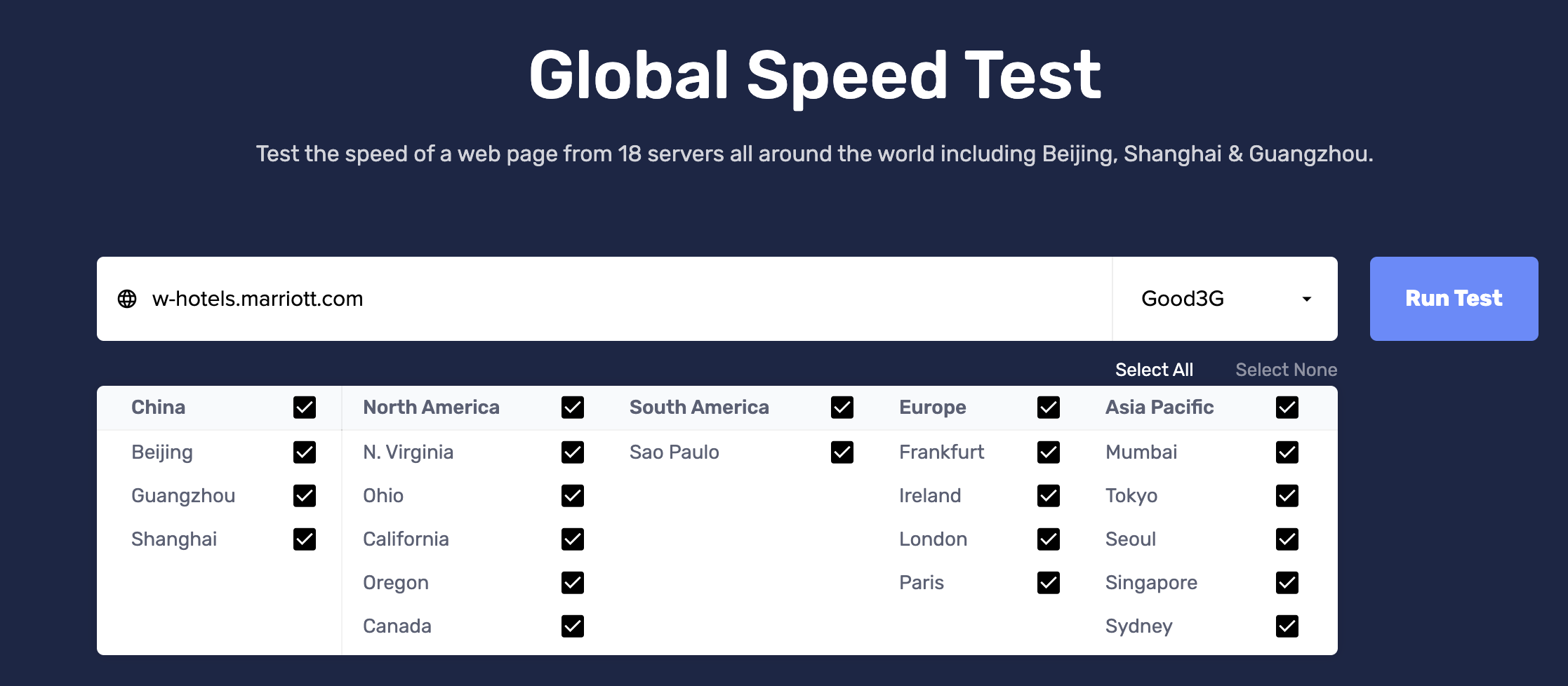Toggle the North America region checkbox
The image size is (1568, 686).
tap(573, 408)
